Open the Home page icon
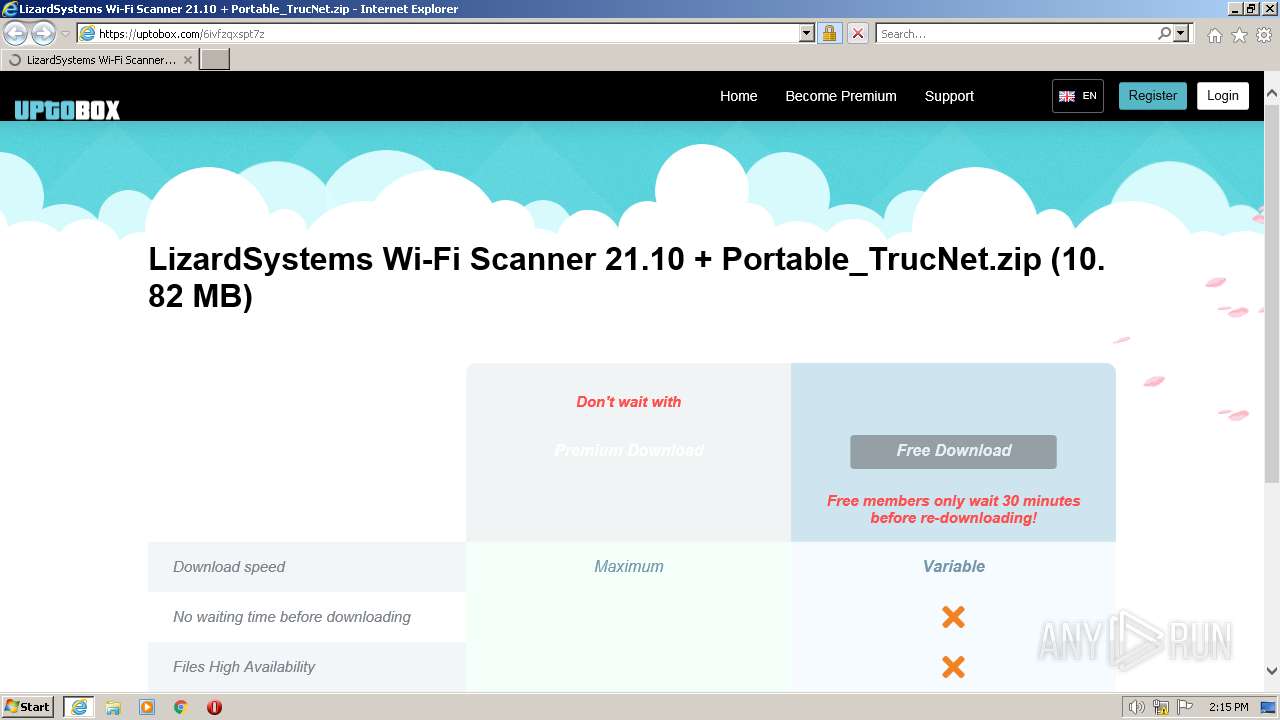This screenshot has height=720, width=1280. point(1214,35)
